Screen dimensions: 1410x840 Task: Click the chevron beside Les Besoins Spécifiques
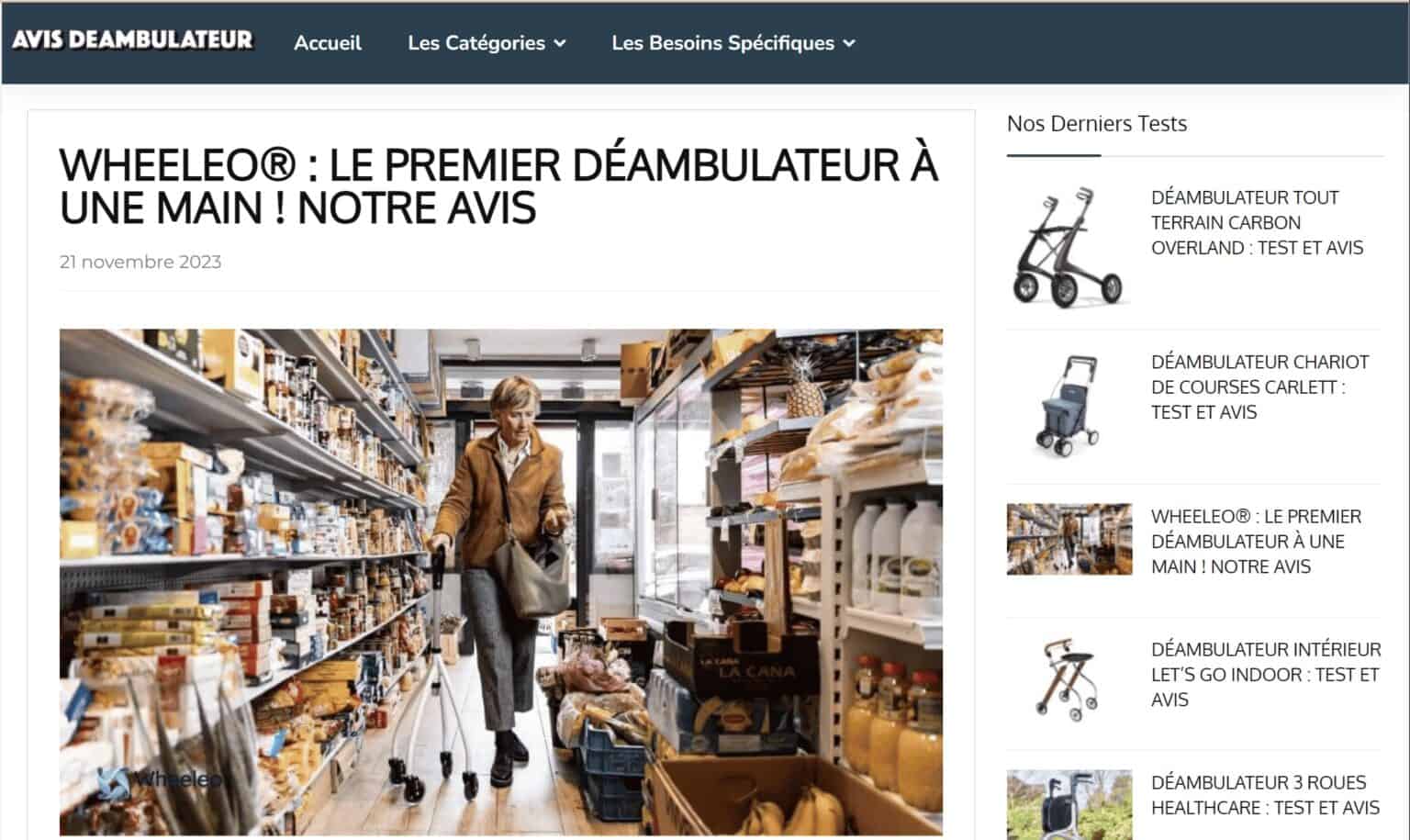coord(849,43)
